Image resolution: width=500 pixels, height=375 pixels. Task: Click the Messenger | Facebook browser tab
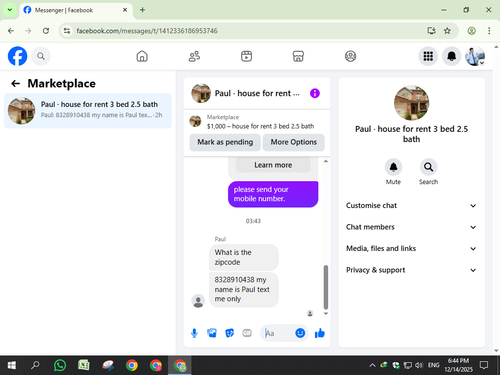[76, 10]
